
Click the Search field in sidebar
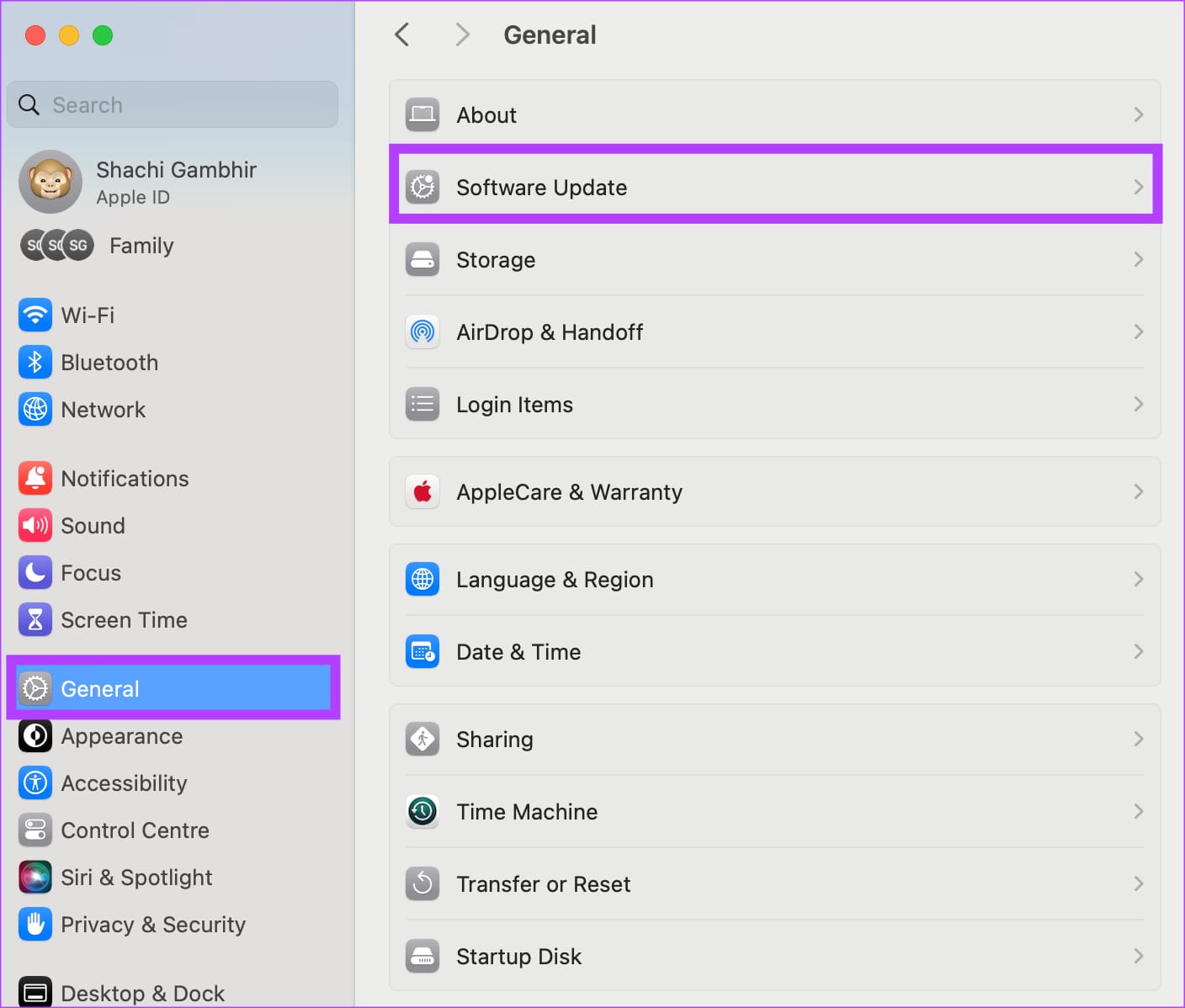(x=173, y=105)
